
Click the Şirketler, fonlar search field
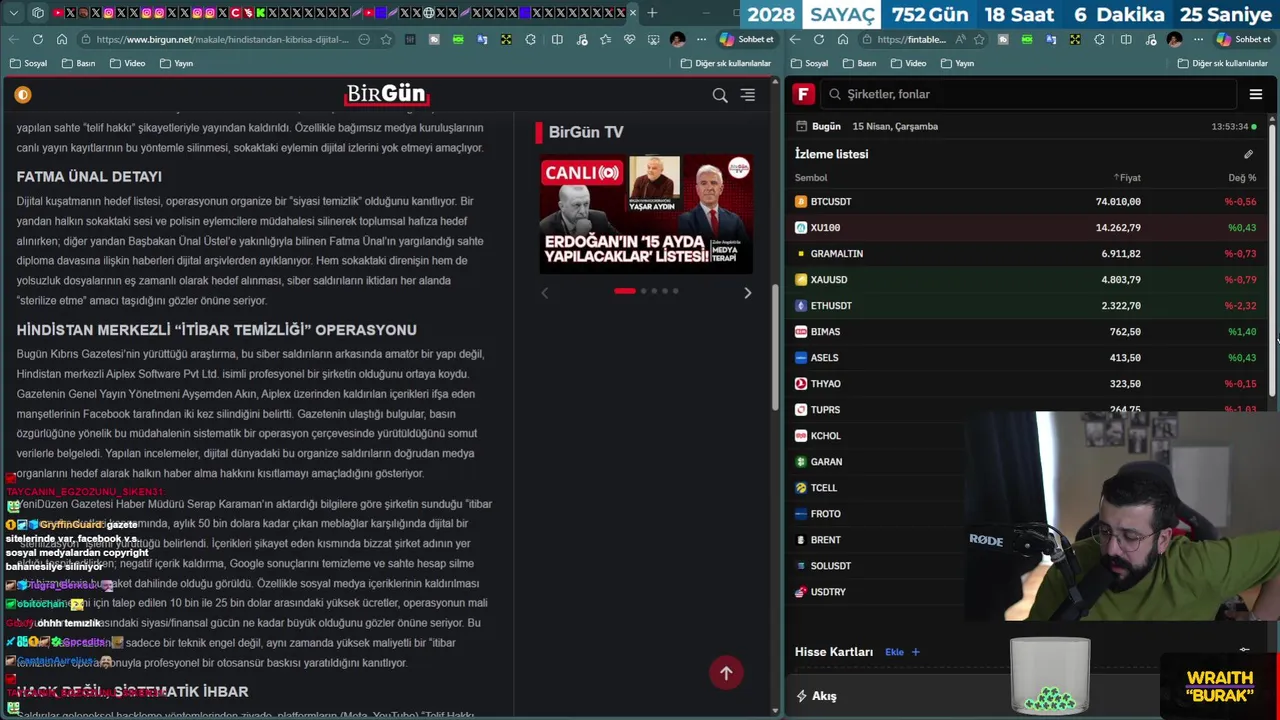click(1030, 94)
